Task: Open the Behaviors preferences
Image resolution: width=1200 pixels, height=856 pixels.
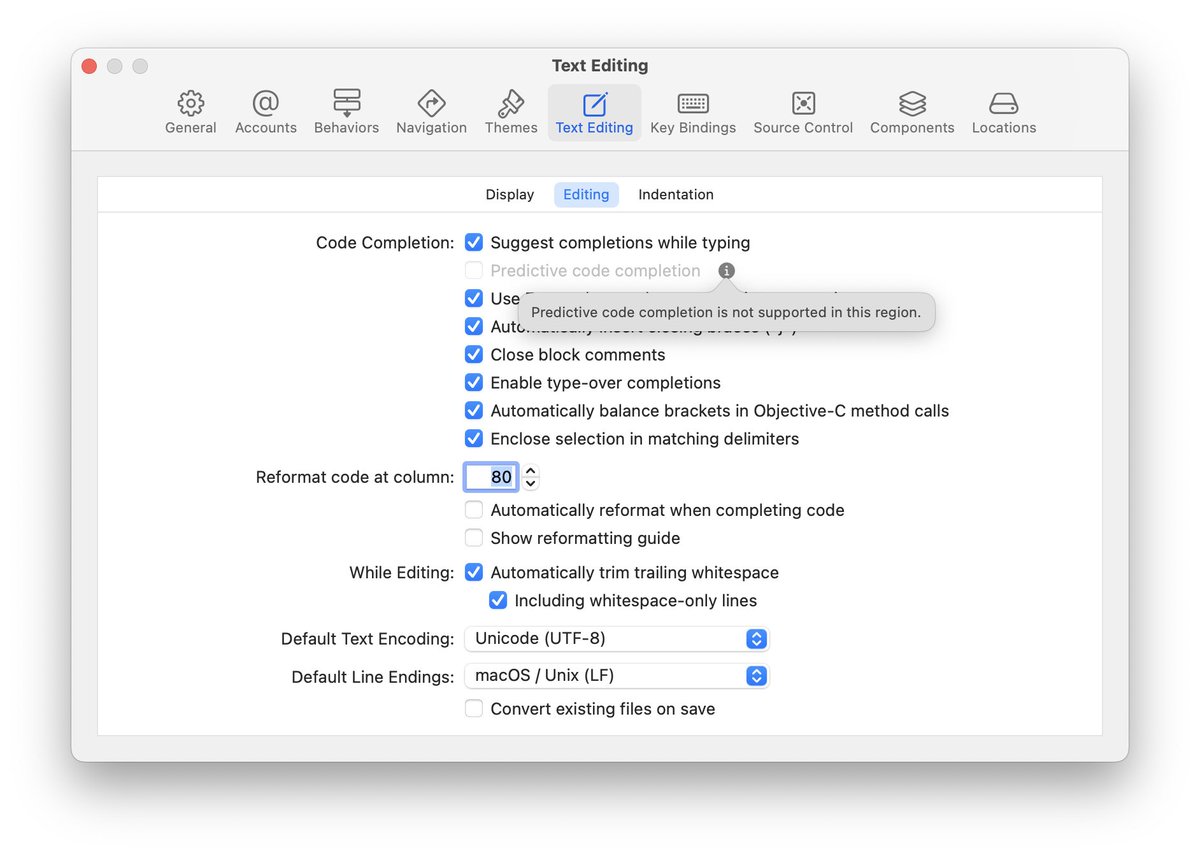Action: pyautogui.click(x=346, y=110)
